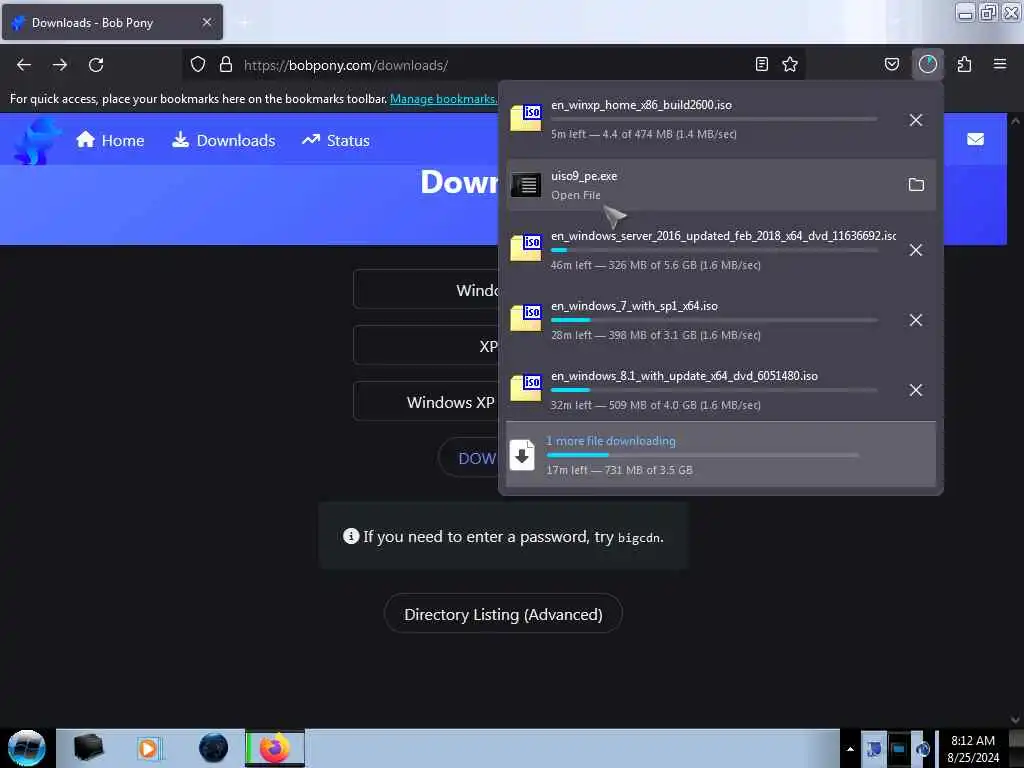Select the en_windows_server_2016 ISO filename text
This screenshot has height=768, width=1024.
pyautogui.click(x=724, y=236)
